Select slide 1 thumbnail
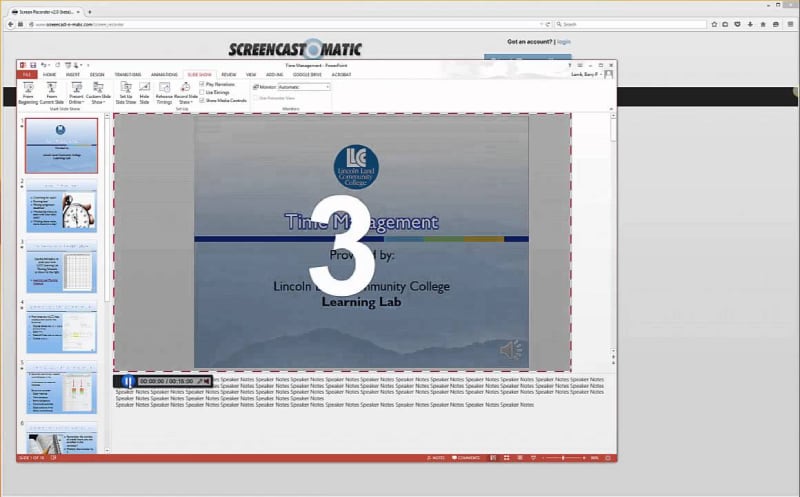This screenshot has height=497, width=800. [x=61, y=146]
